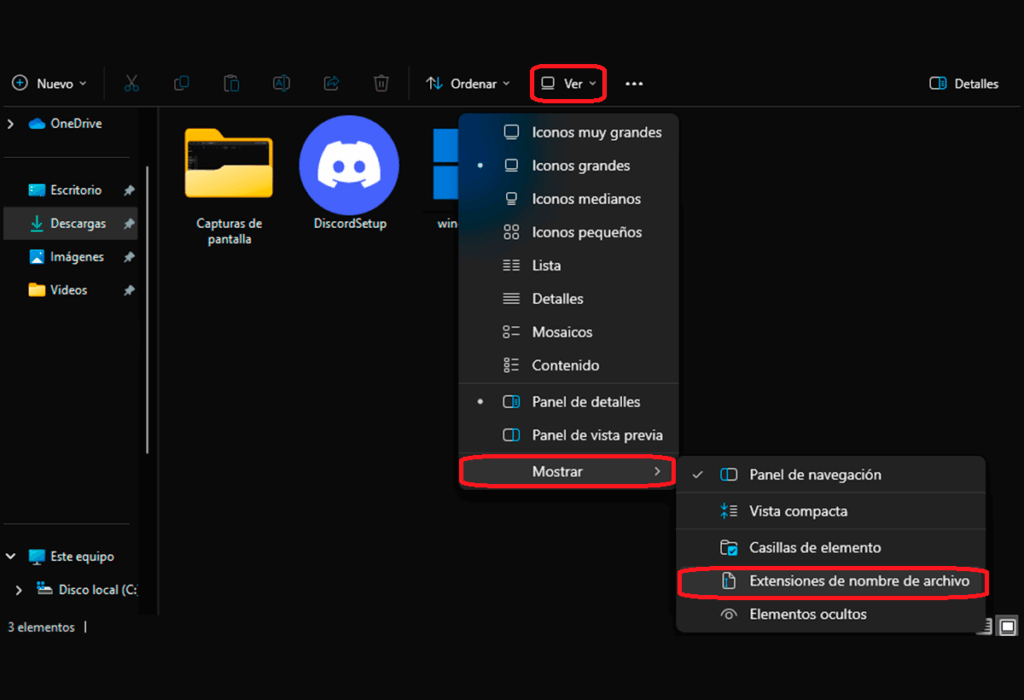Choose Iconos muy grandes view
Viewport: 1024px width, 700px height.
click(x=569, y=132)
